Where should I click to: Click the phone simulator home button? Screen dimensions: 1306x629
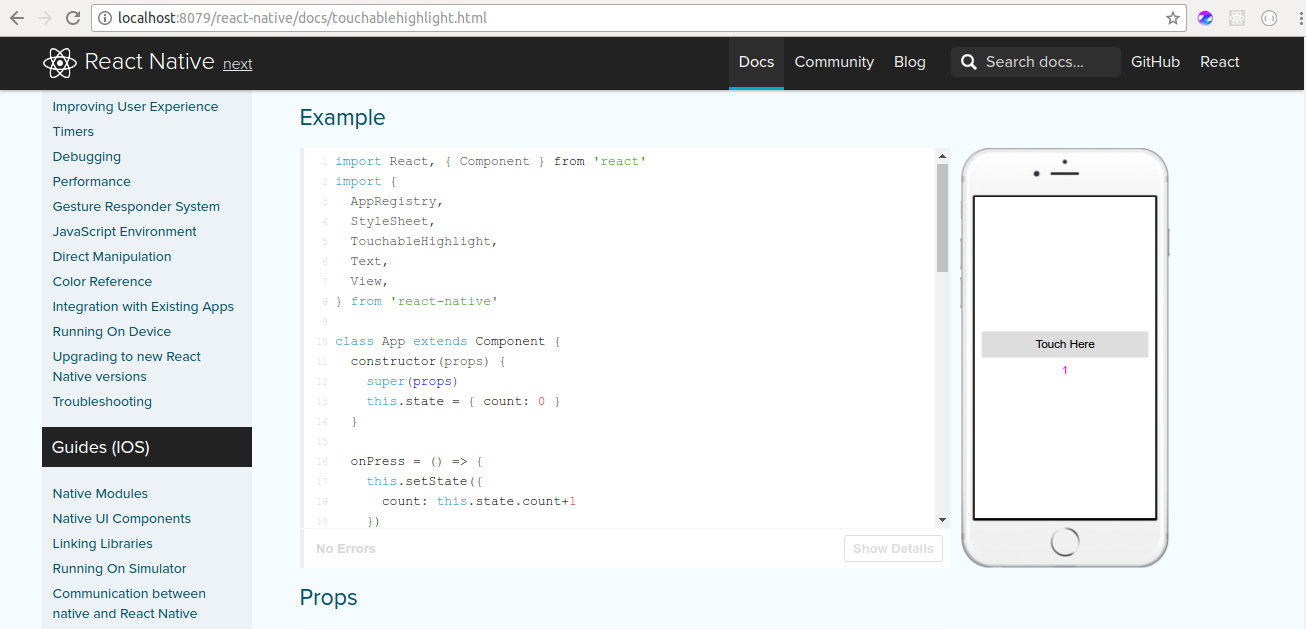(x=1065, y=542)
